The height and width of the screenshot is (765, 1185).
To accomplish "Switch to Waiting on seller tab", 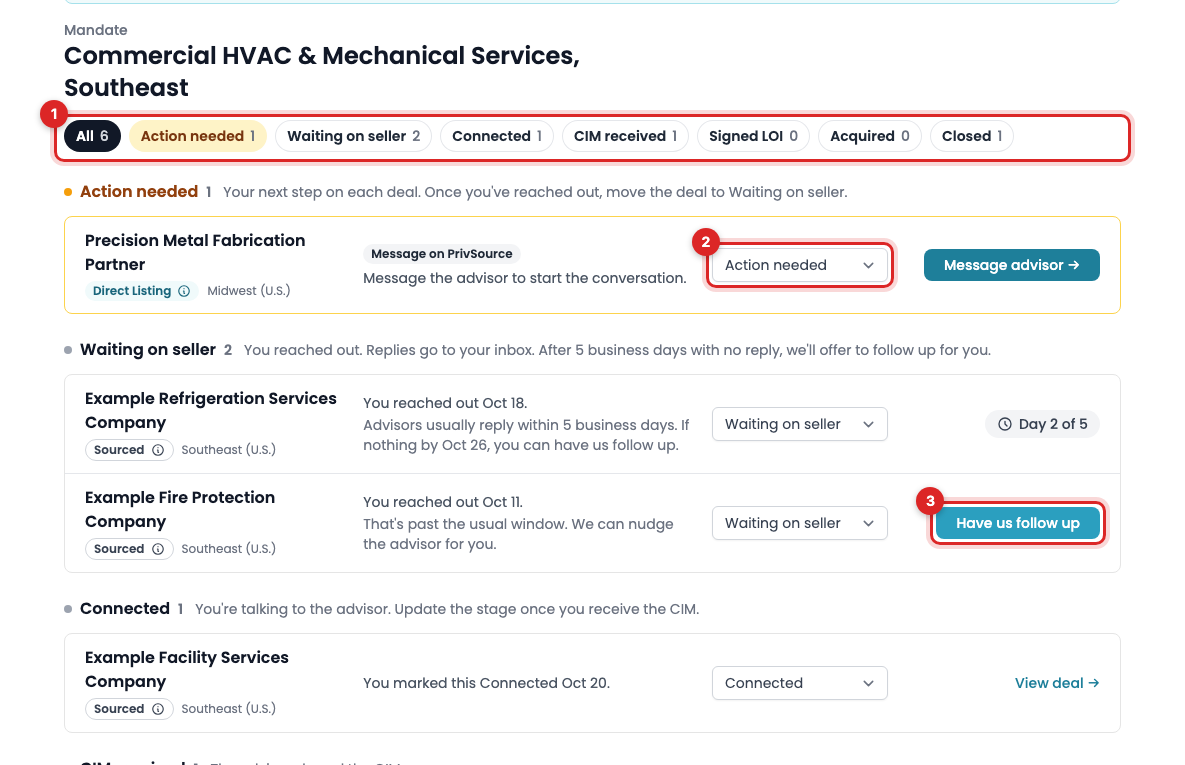I will 354,136.
